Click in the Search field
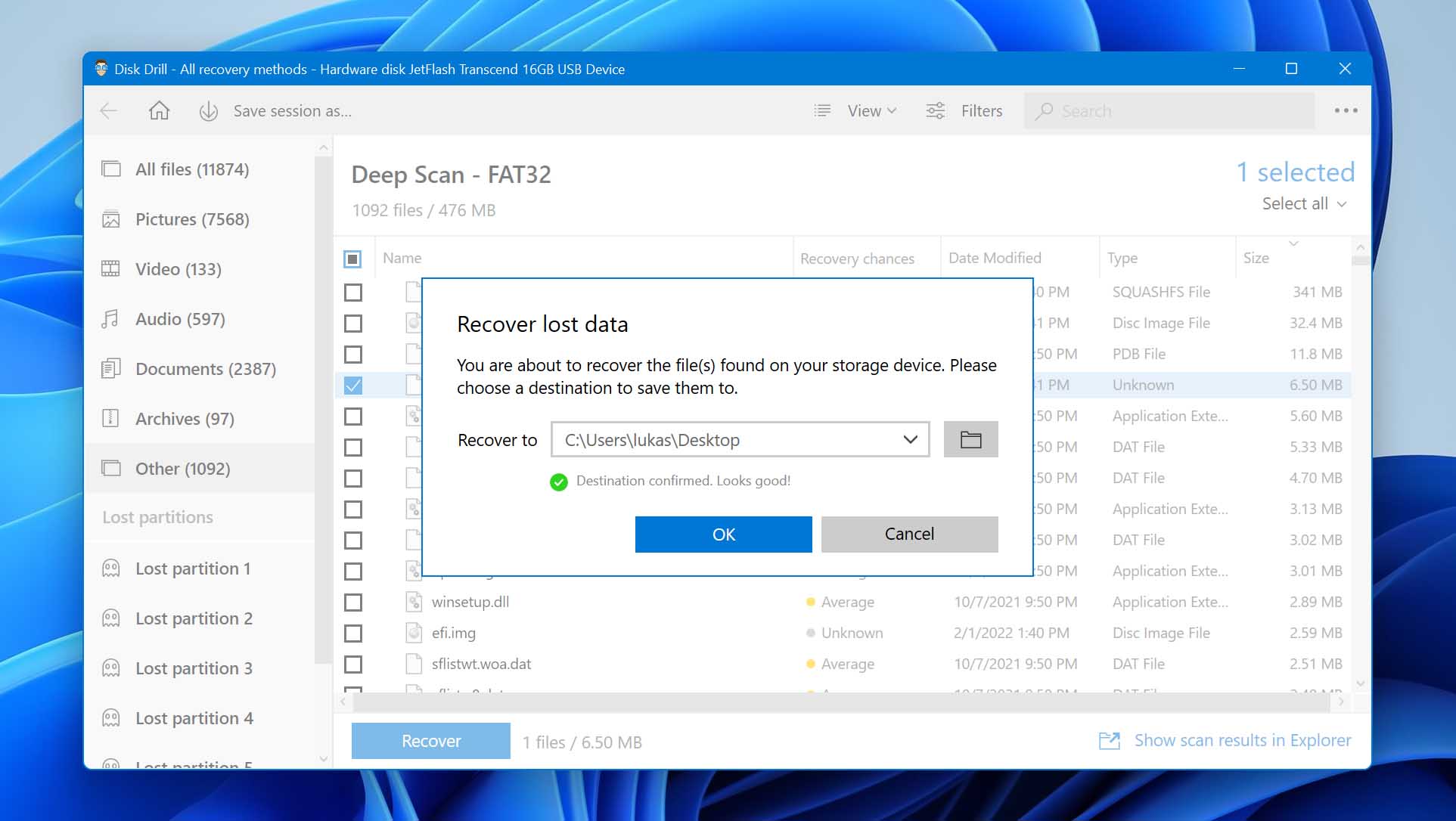The height and width of the screenshot is (821, 1456). pos(1169,111)
